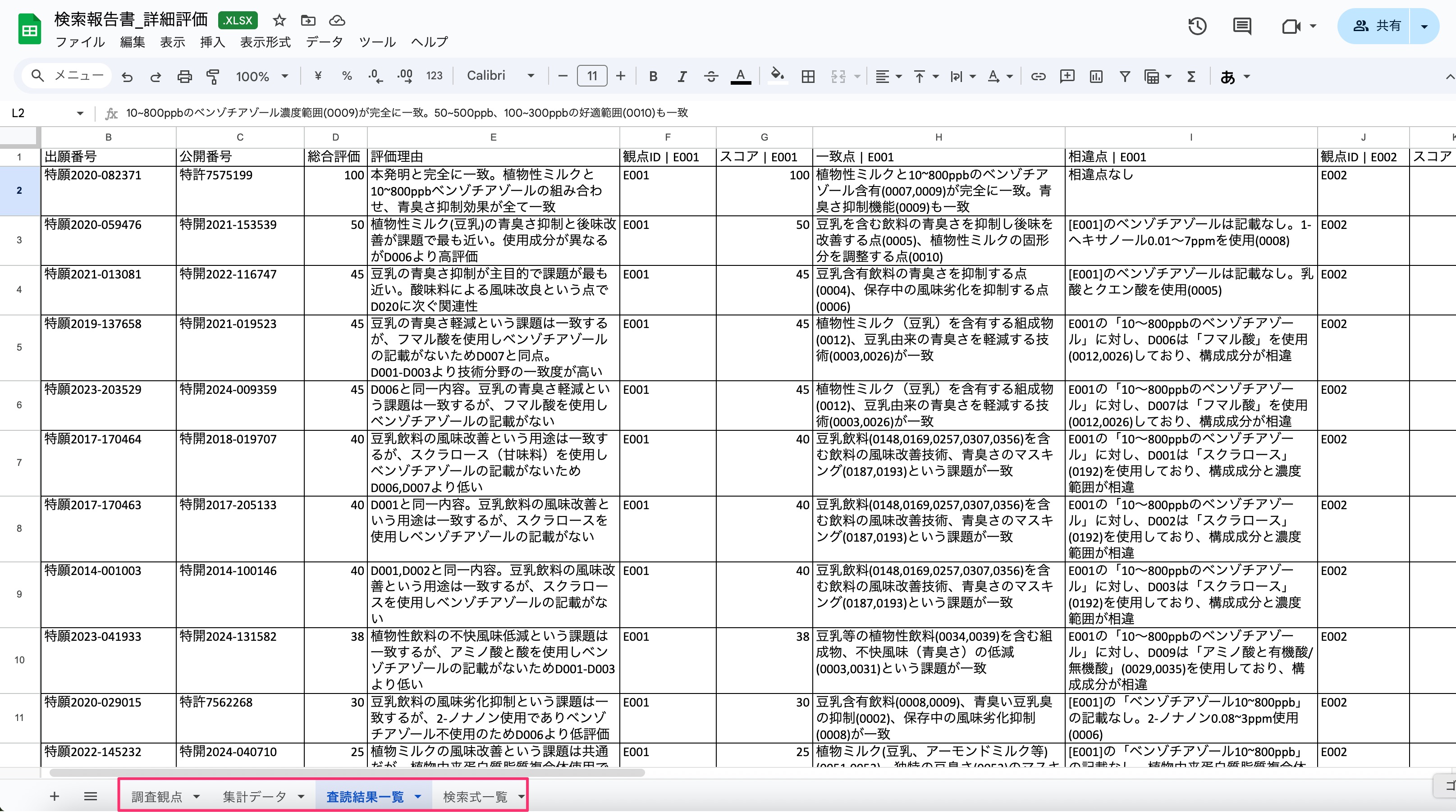Switch to the 集計データ sheet tab
Screen dimensions: 1456x812
pos(254,797)
